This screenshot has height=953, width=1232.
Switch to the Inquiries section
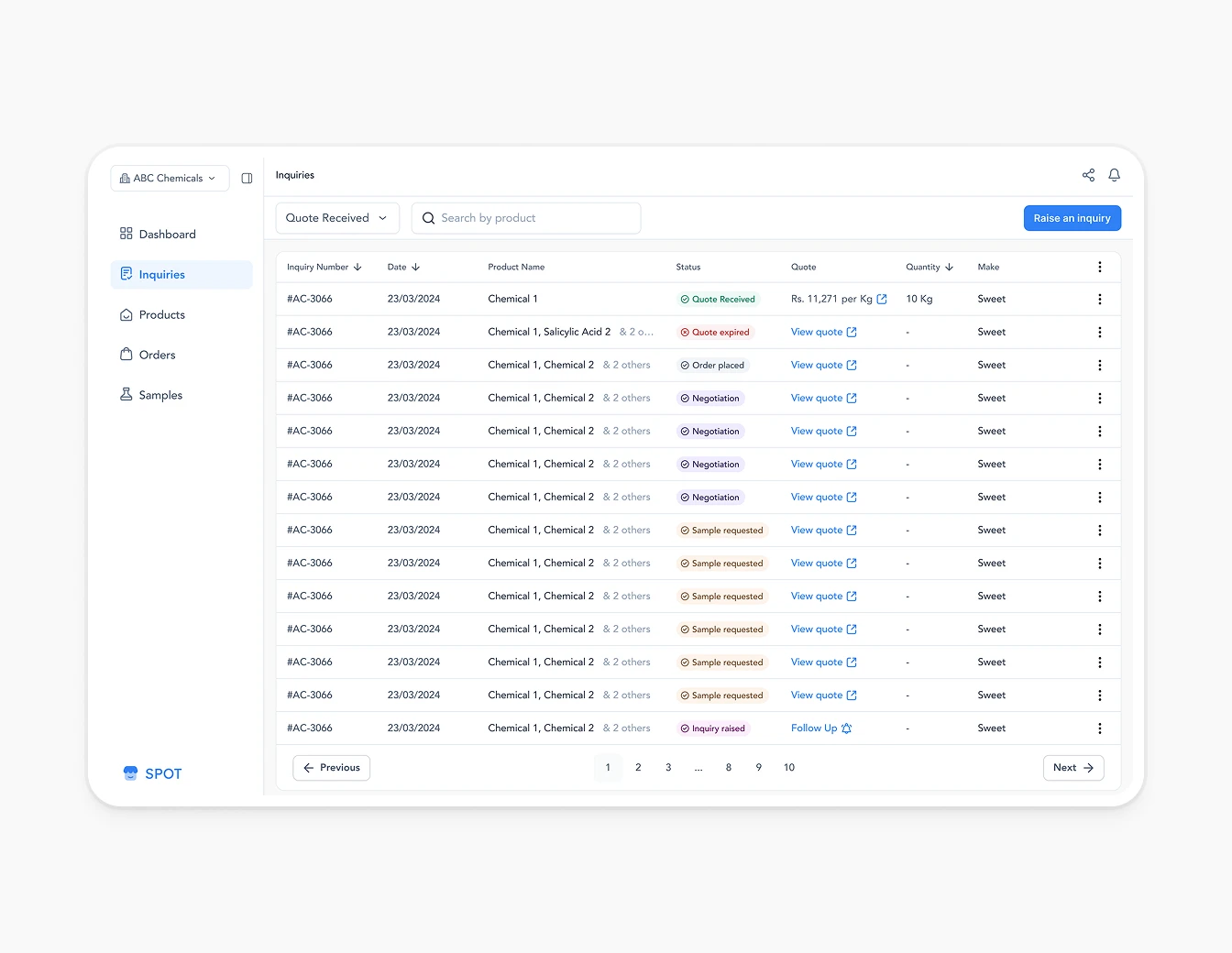[x=163, y=274]
